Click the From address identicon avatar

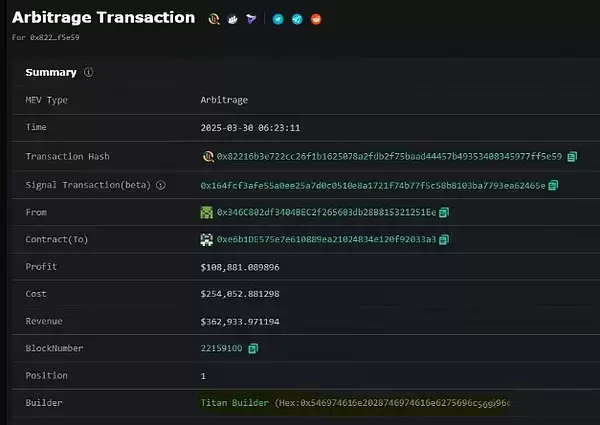(207, 212)
